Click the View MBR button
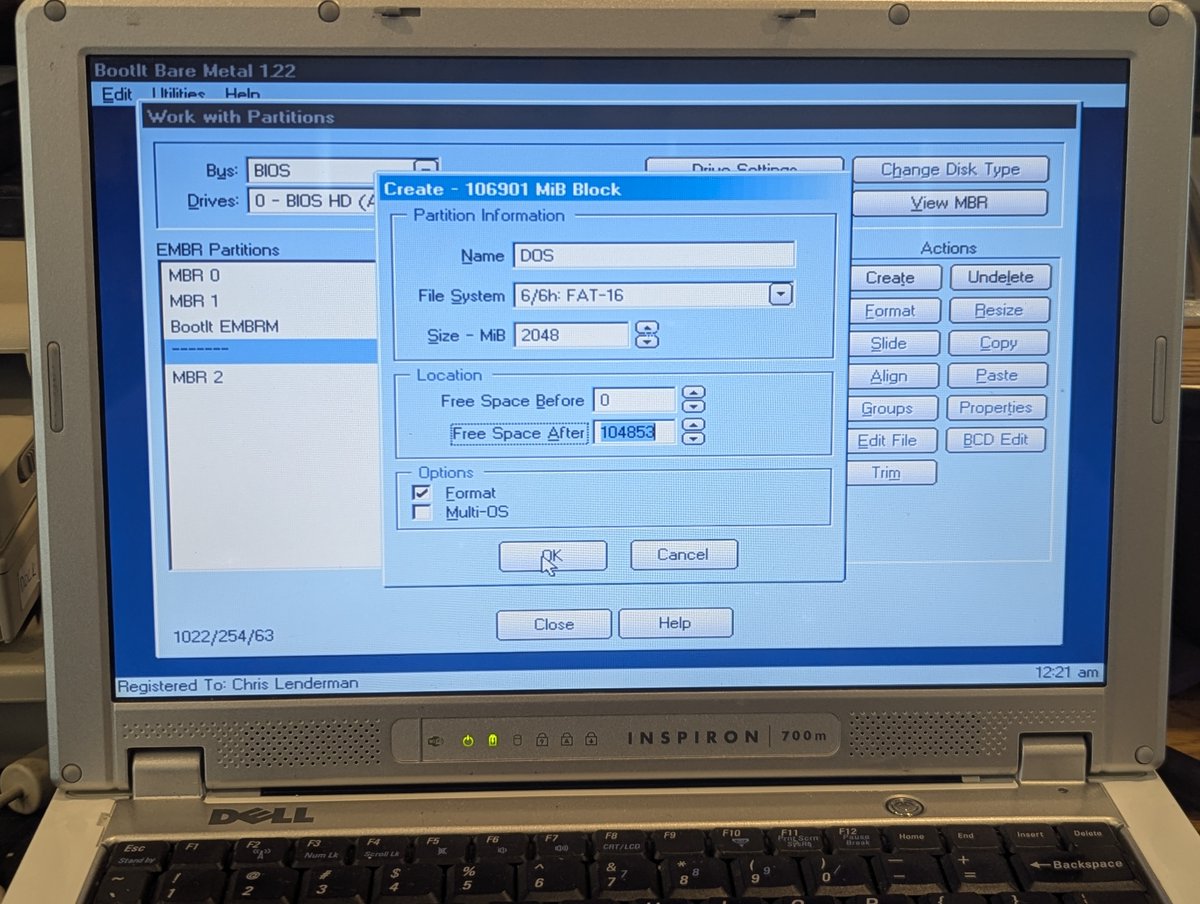Screen dimensions: 1200x904 coord(949,203)
